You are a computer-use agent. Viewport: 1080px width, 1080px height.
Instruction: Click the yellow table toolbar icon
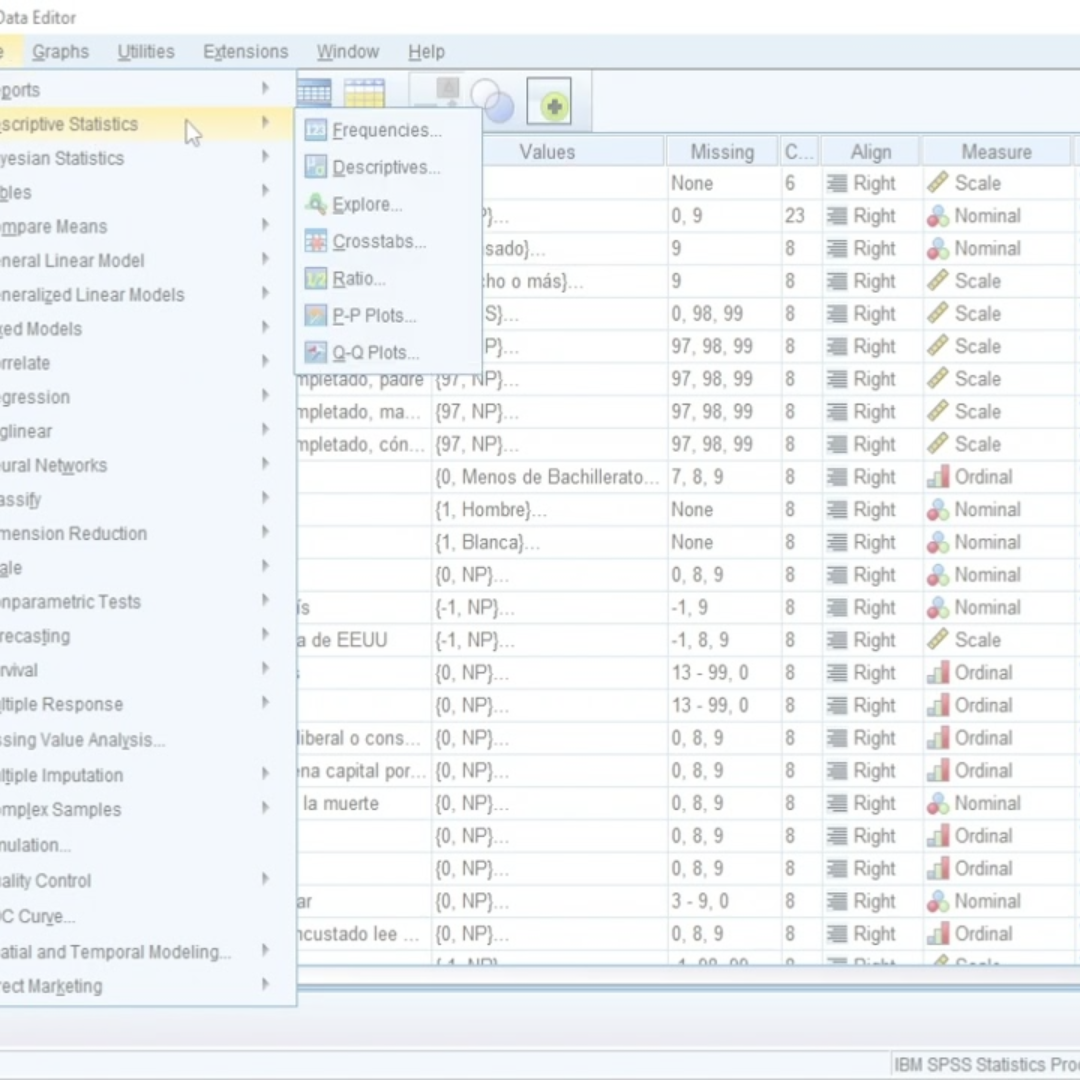coord(364,94)
